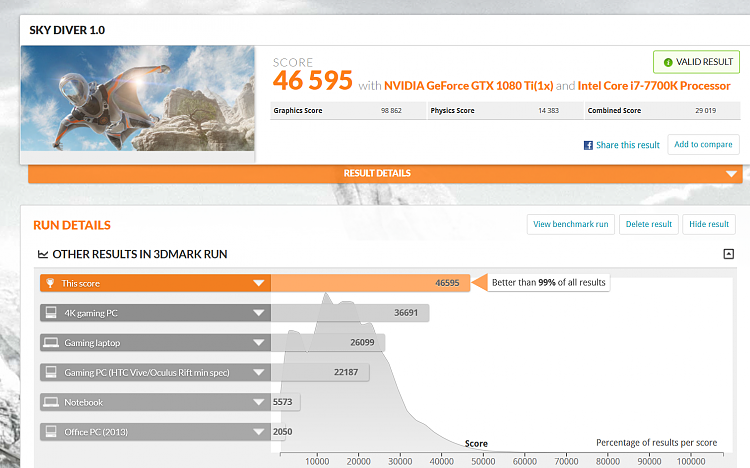The height and width of the screenshot is (468, 750).
Task: Click Add to compare button
Action: [x=703, y=145]
